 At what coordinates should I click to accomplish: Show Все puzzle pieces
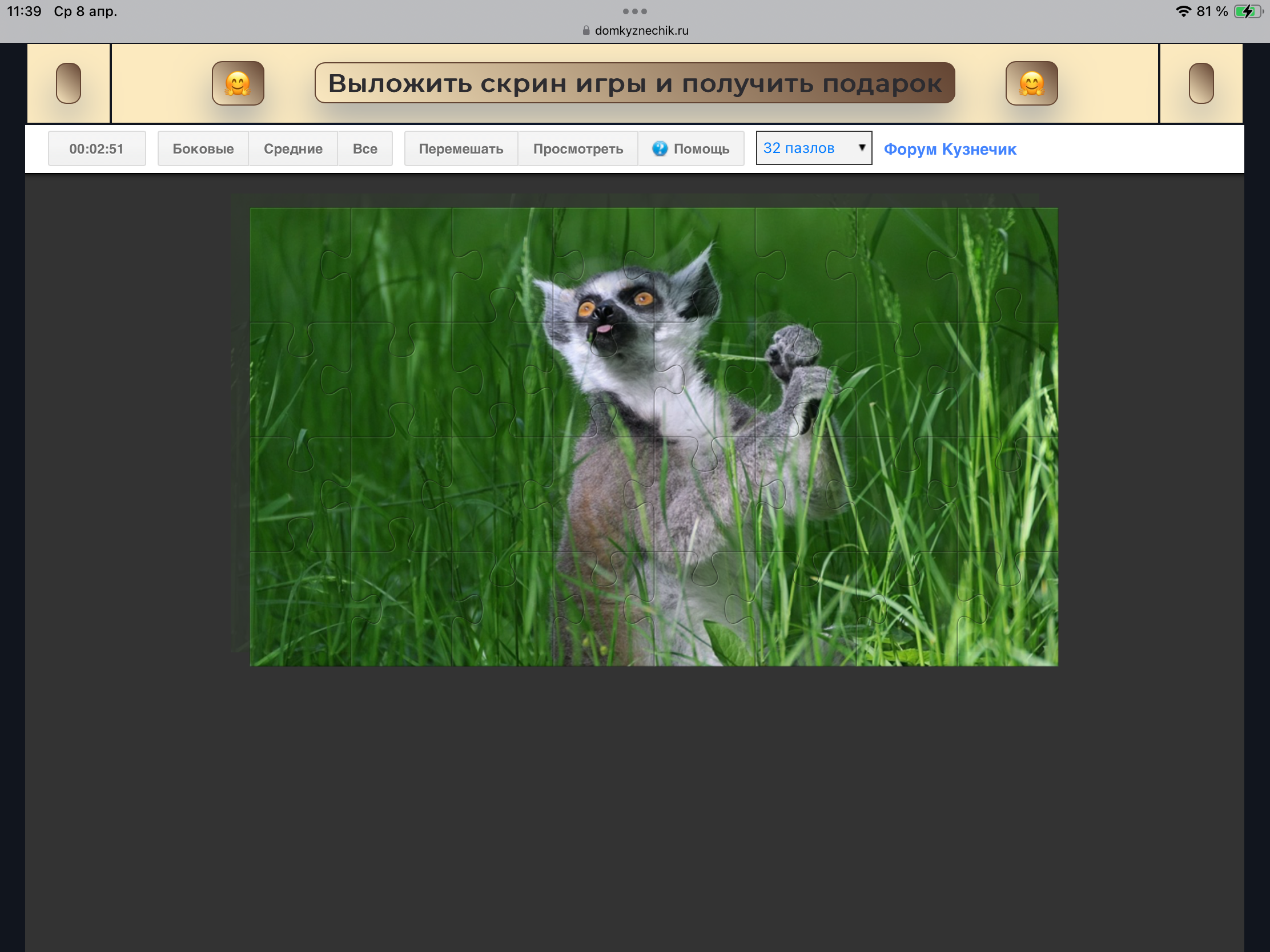tap(364, 148)
